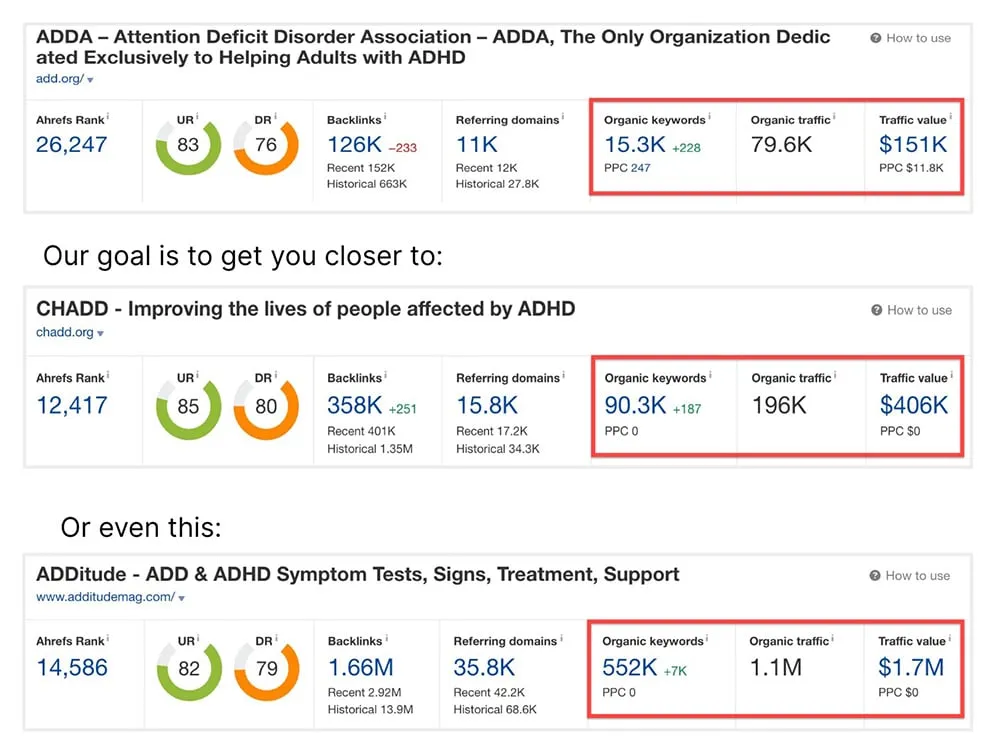This screenshot has width=1000, height=750.
Task: Click the Ahrefs Rank info icon for add.org
Action: [110, 116]
